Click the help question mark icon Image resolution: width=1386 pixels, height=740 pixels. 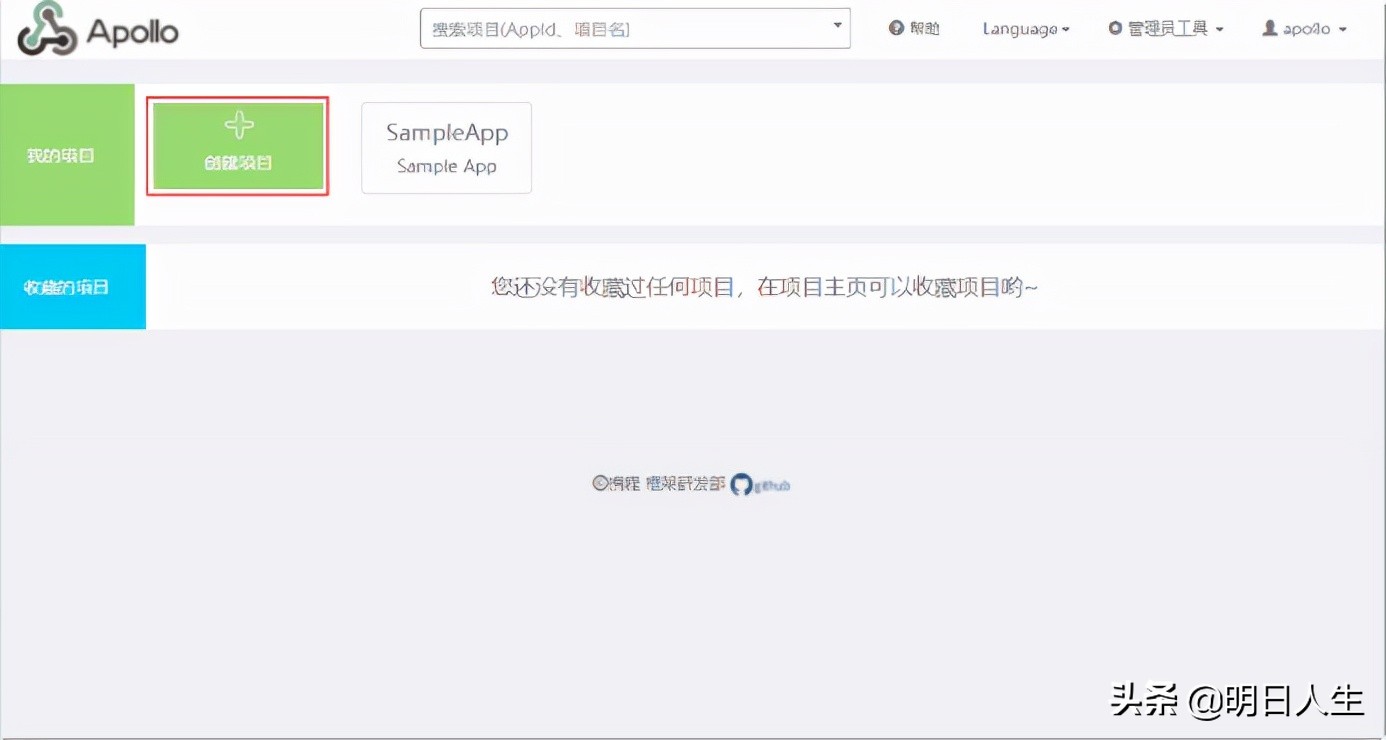coord(896,29)
